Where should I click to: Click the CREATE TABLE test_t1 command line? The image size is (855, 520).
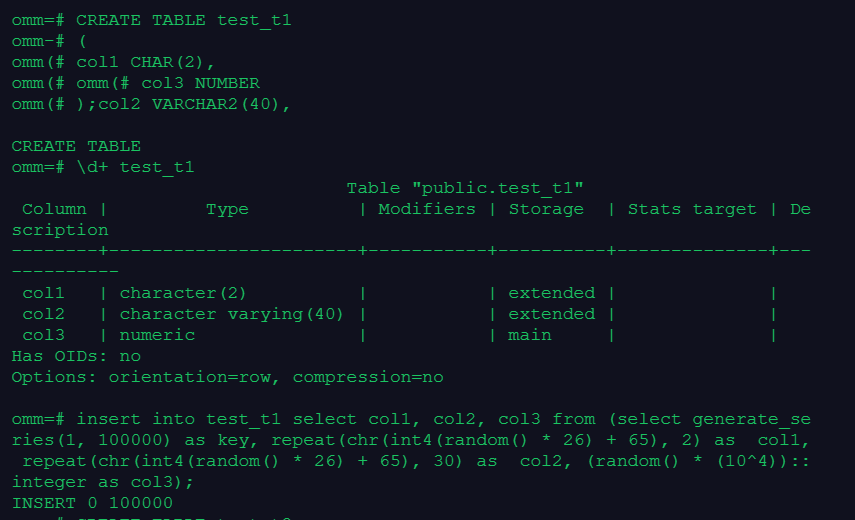(152, 21)
